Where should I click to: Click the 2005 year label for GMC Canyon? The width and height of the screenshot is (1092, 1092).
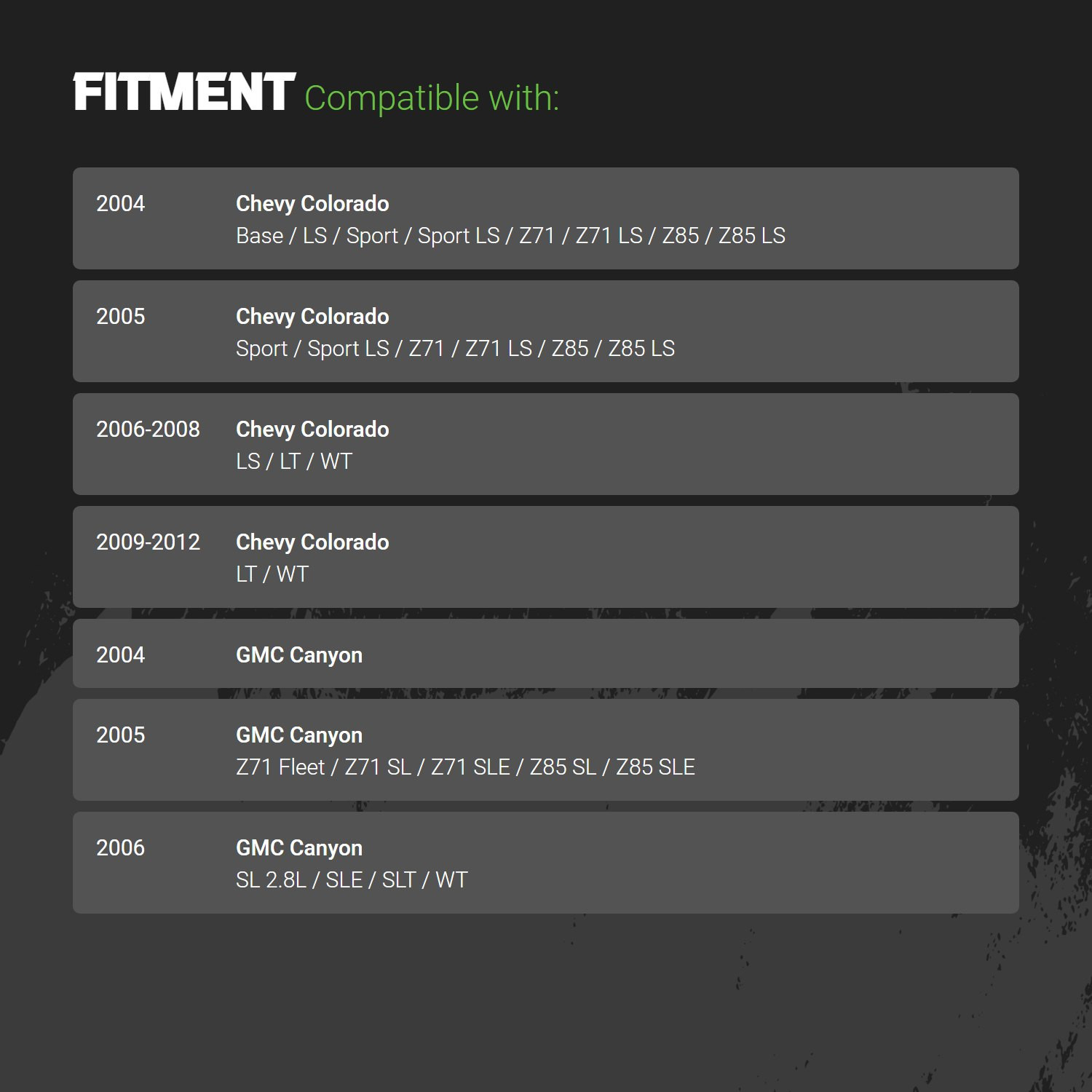tap(120, 735)
